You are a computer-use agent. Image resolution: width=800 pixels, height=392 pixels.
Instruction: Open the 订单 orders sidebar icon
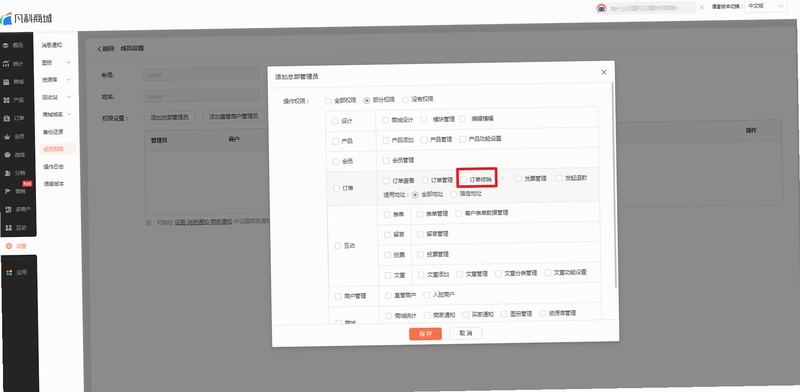(x=6, y=118)
